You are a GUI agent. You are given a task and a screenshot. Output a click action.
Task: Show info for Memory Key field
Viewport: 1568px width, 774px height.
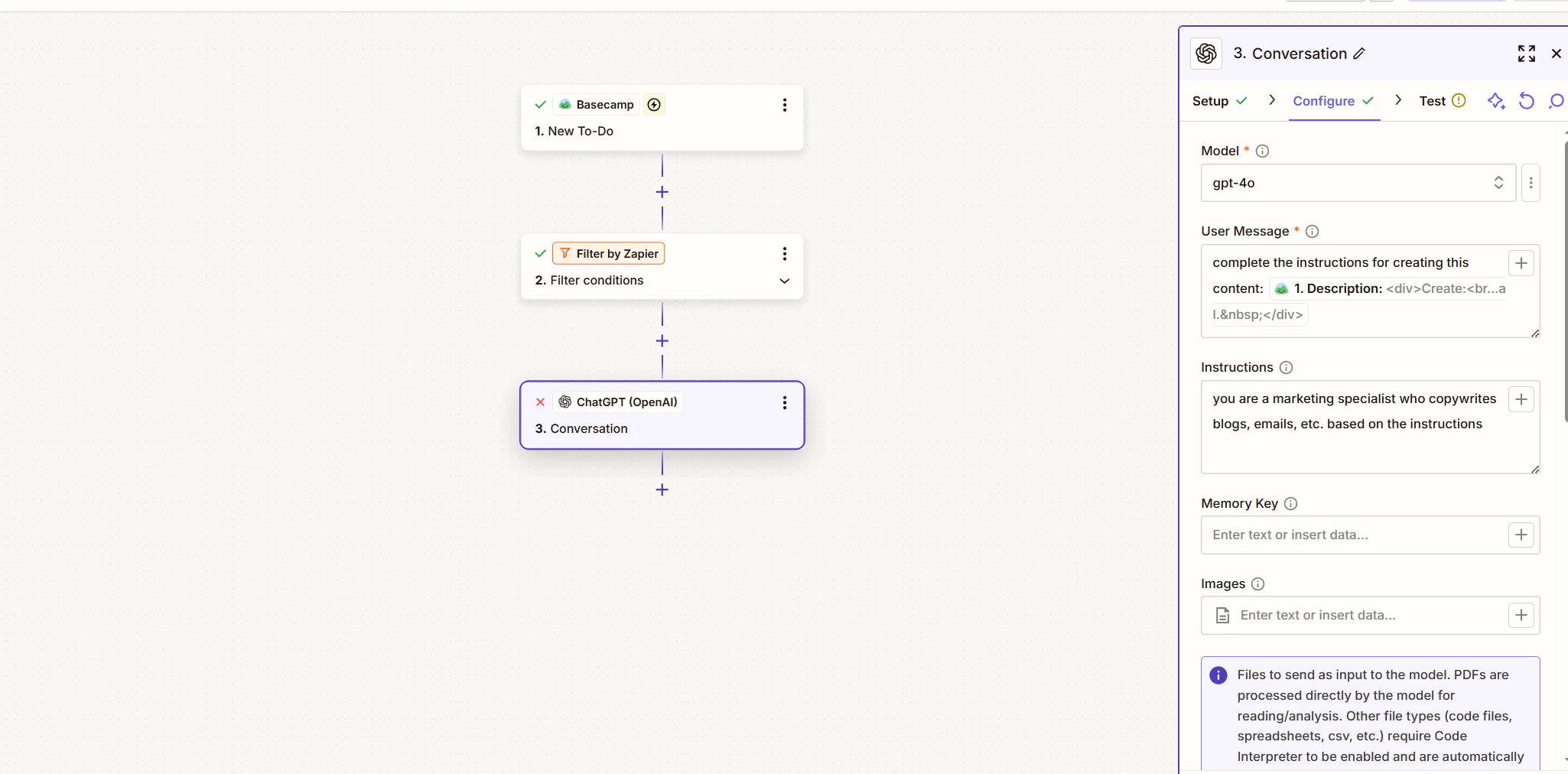point(1290,504)
